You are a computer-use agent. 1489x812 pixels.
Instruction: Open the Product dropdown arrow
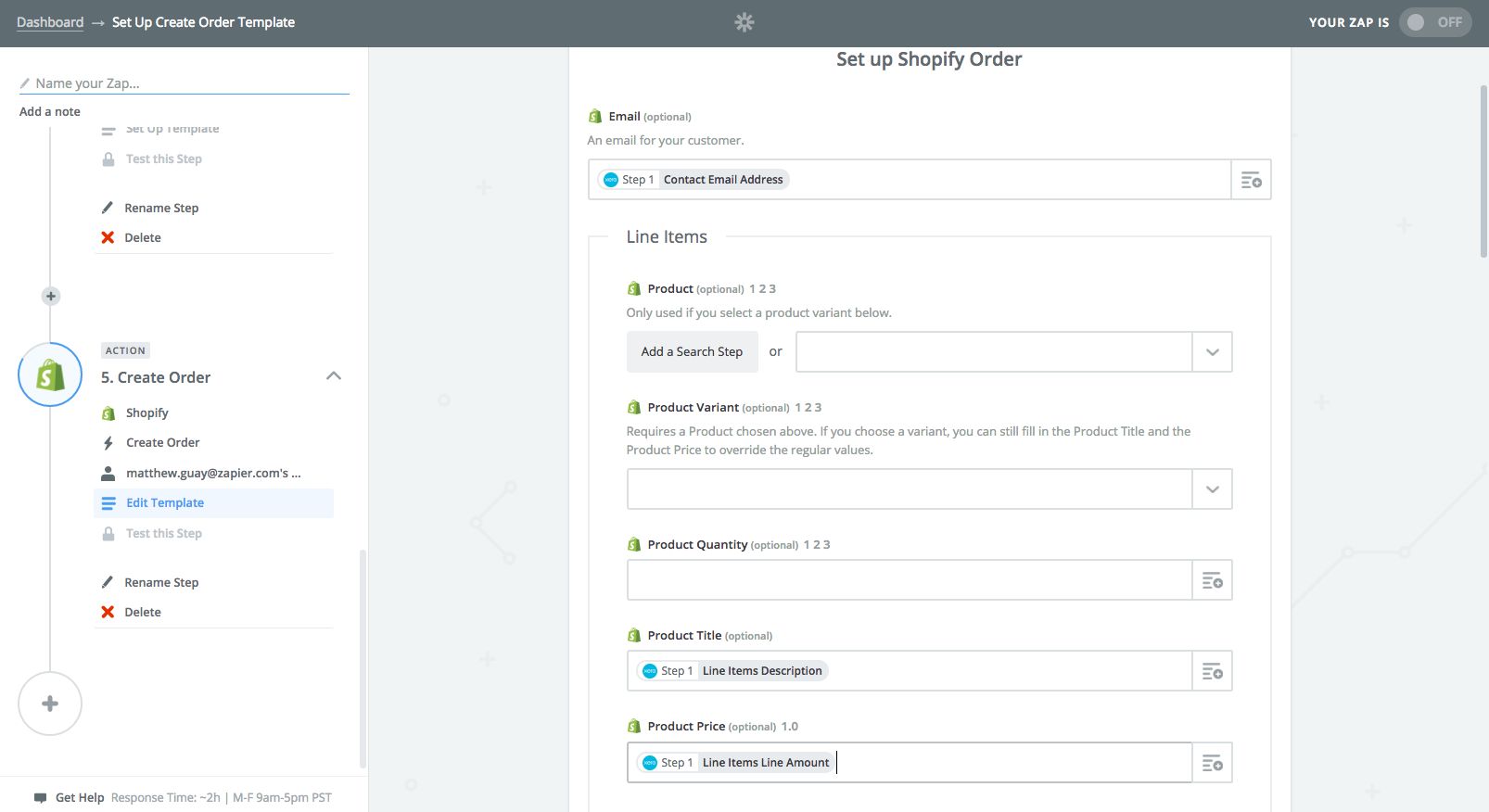[1212, 352]
